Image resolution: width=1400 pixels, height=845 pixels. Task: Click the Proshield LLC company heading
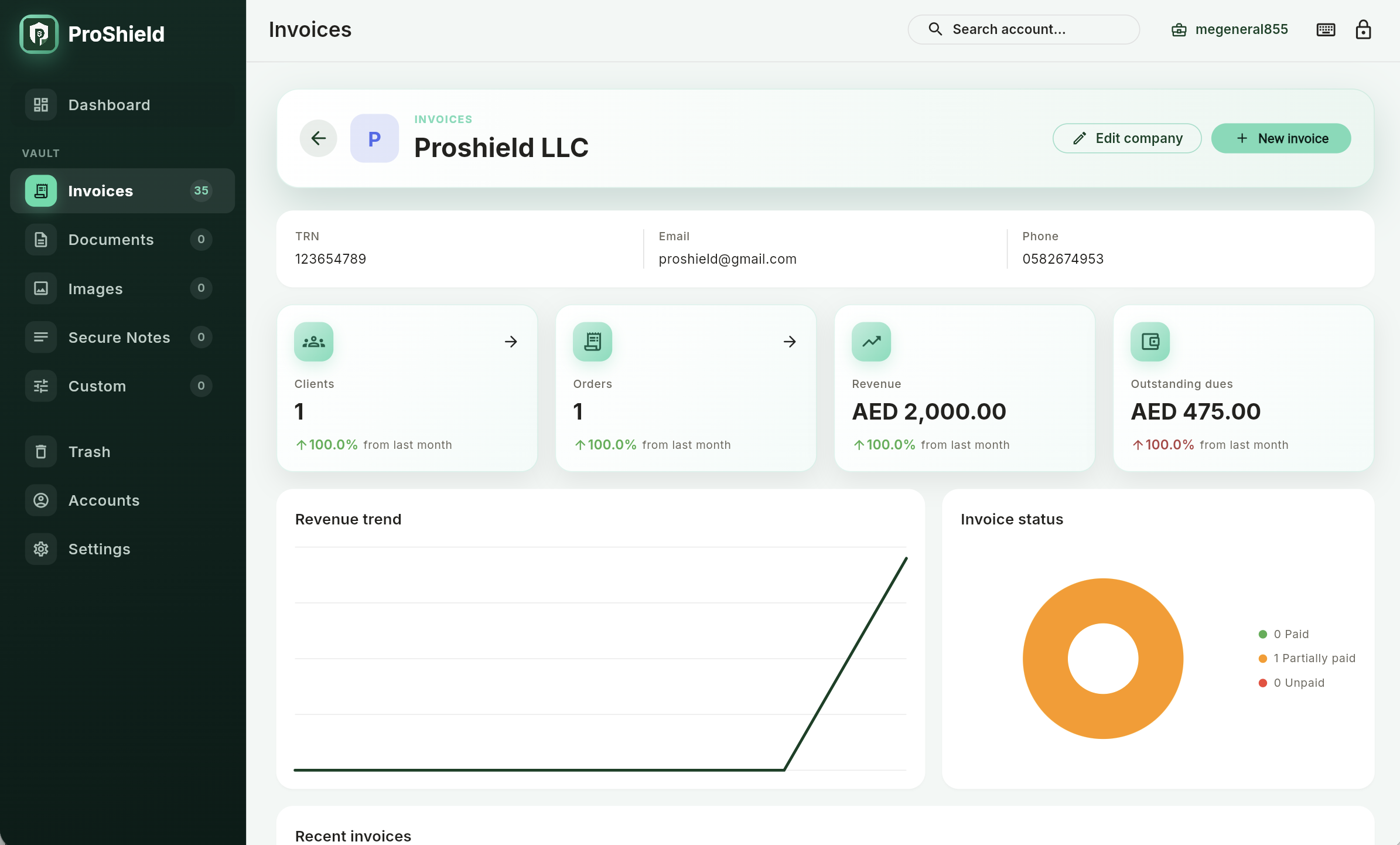tap(501, 148)
